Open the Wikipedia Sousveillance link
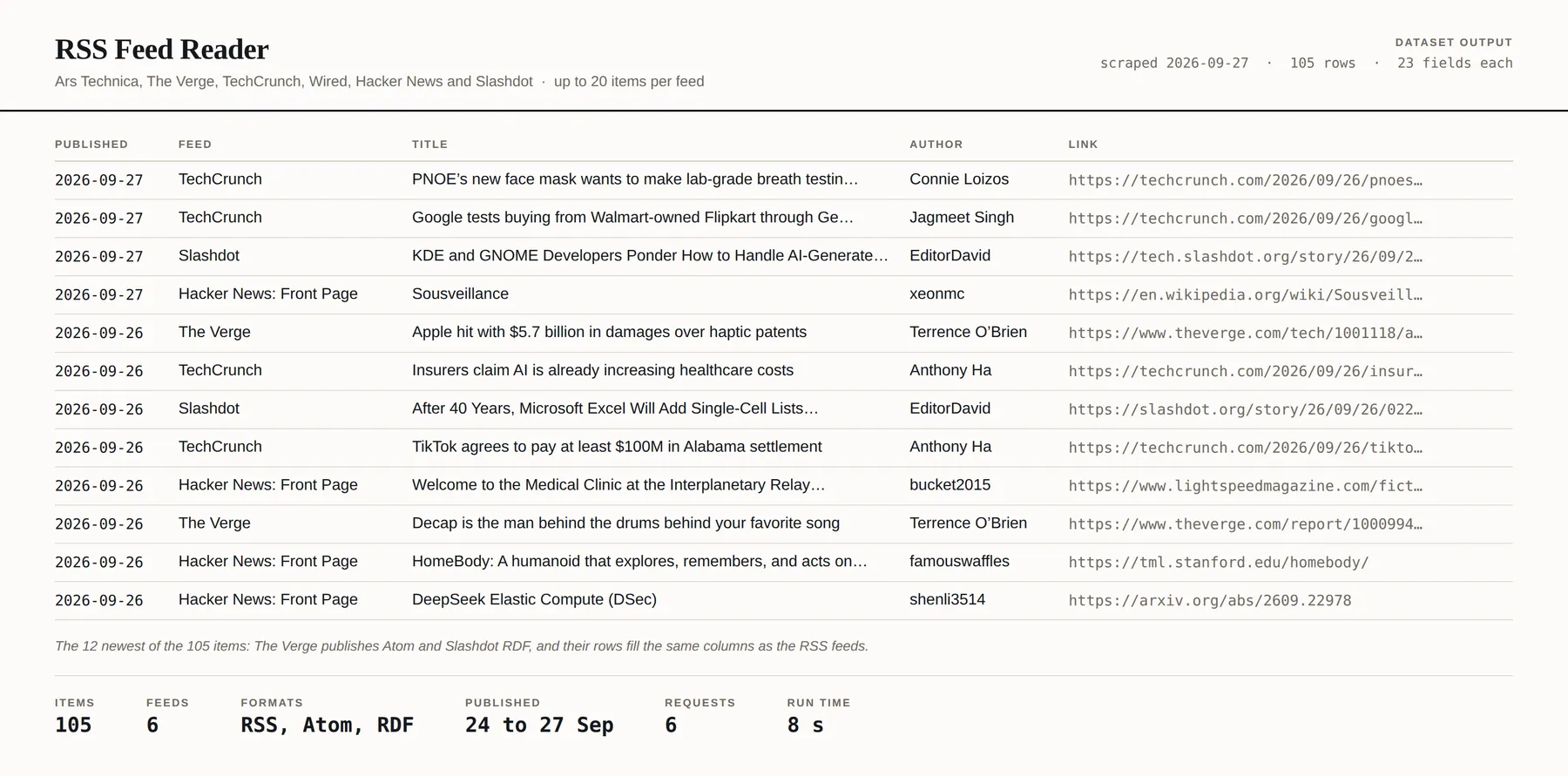The width and height of the screenshot is (1568, 776). [1246, 295]
